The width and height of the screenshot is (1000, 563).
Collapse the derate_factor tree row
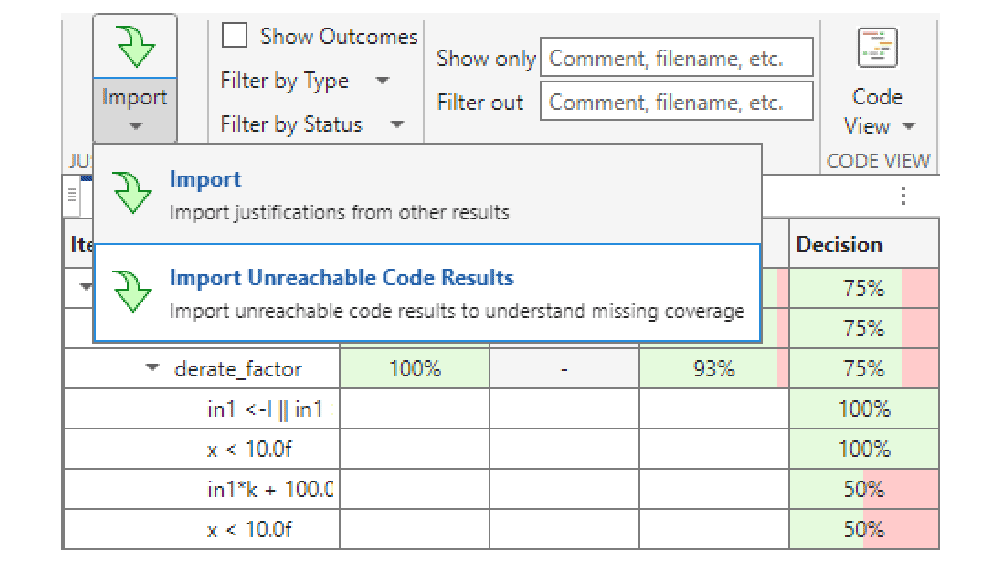(x=152, y=368)
